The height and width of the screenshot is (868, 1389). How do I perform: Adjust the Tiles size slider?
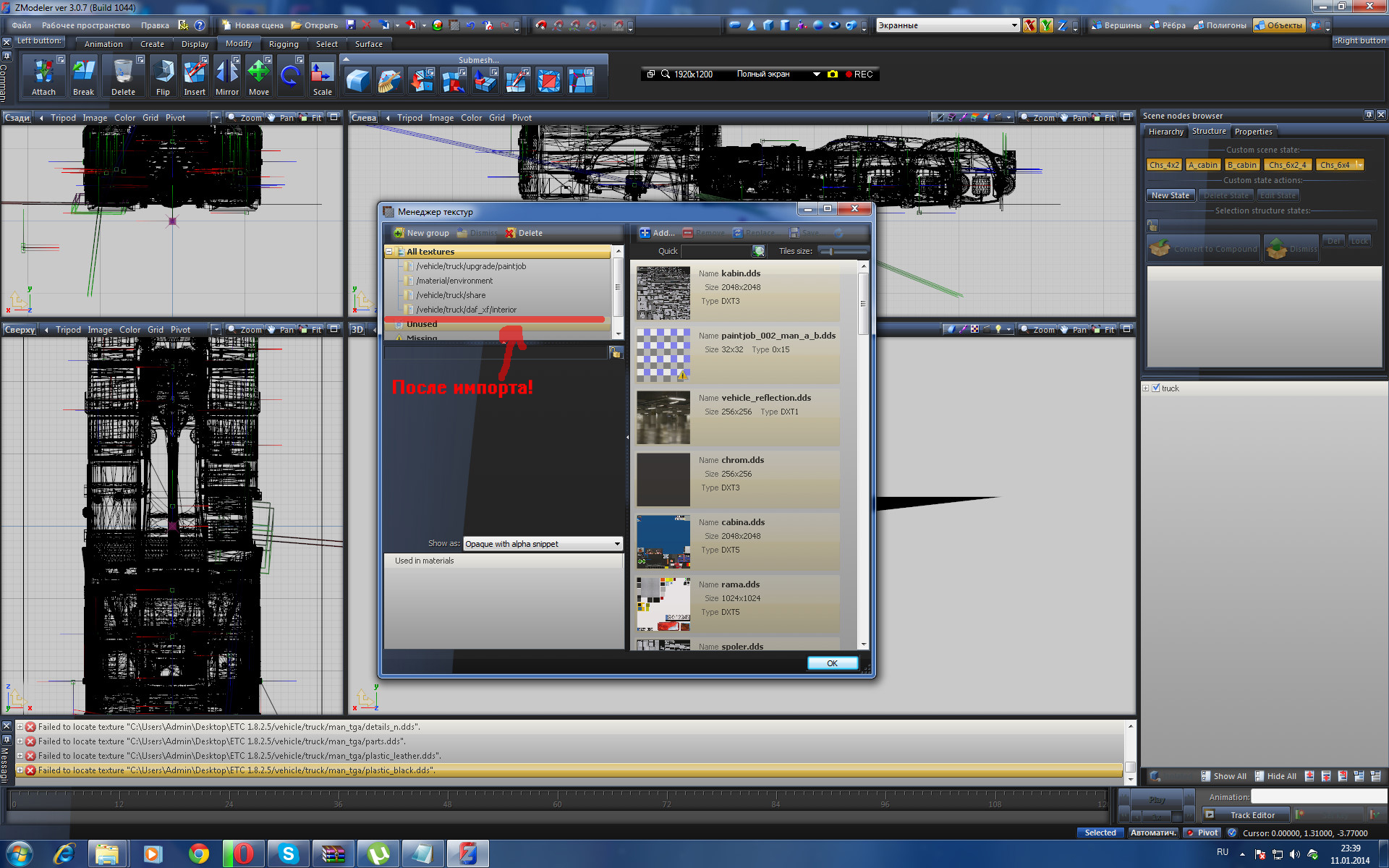(x=832, y=251)
